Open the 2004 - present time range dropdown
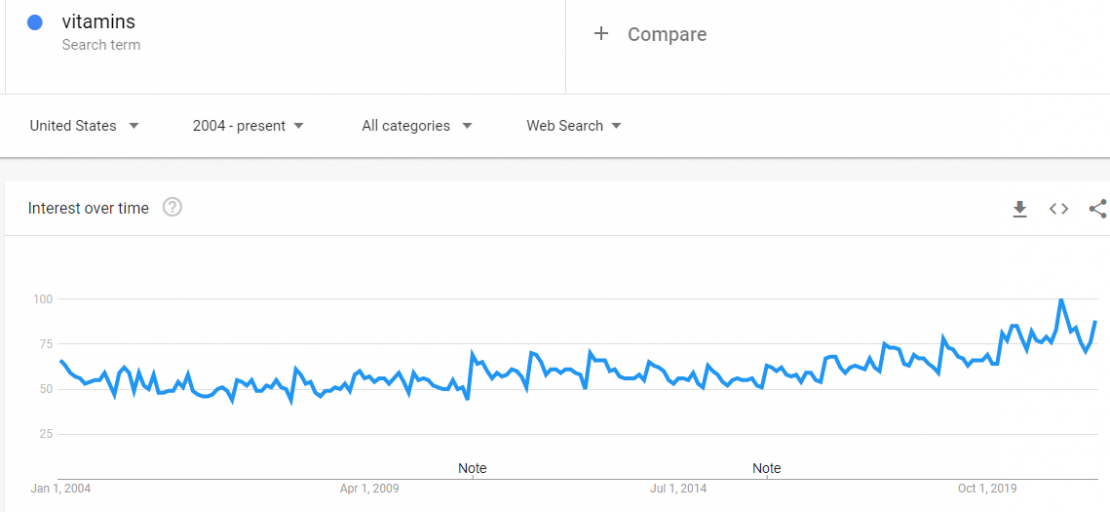The width and height of the screenshot is (1110, 512). coord(248,126)
